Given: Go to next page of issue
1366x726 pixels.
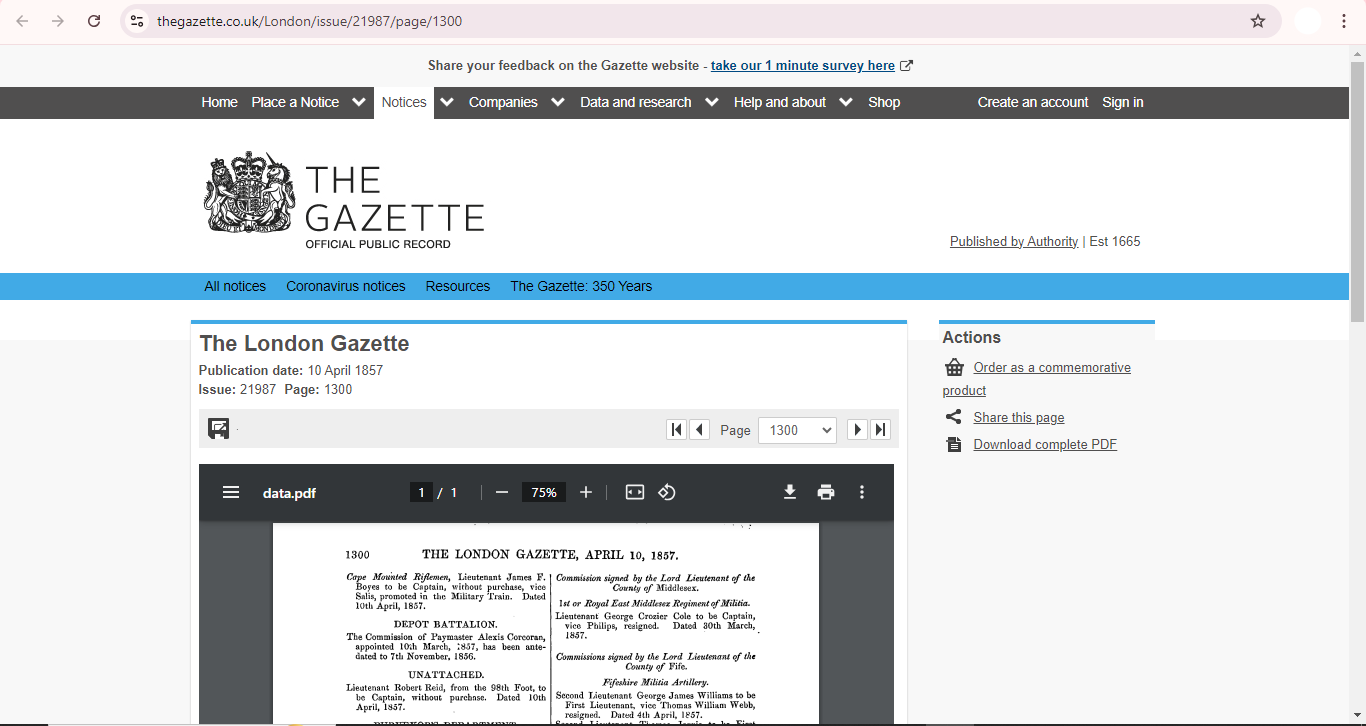Looking at the screenshot, I should click(857, 429).
